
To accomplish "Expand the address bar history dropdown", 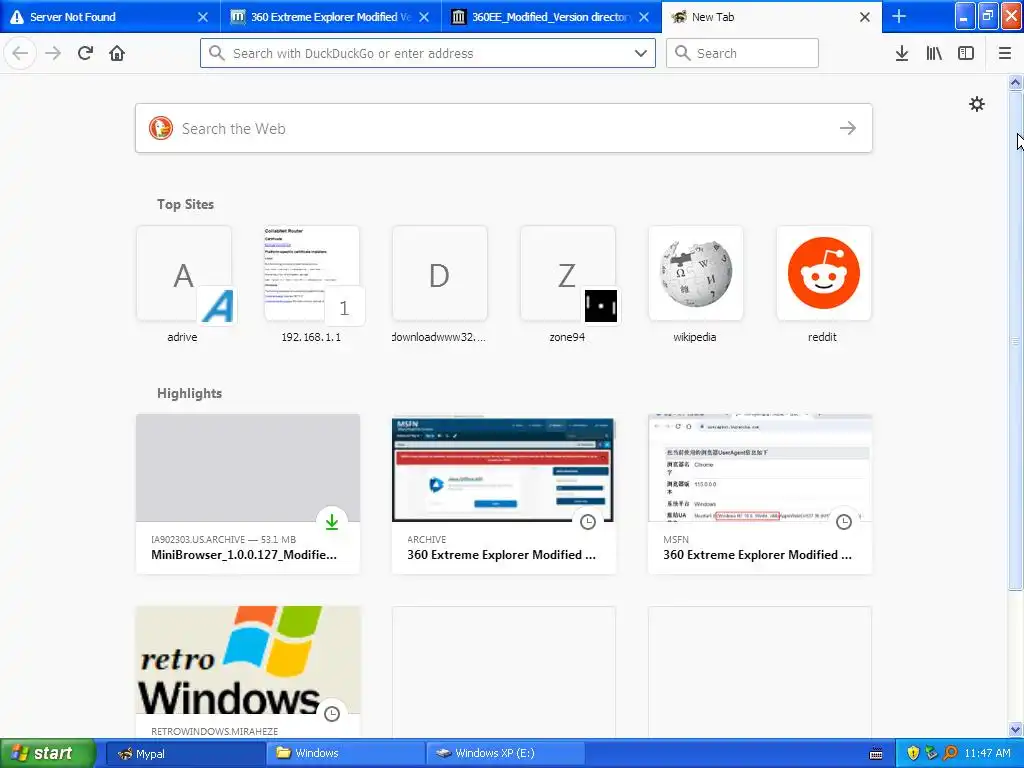I will 641,53.
